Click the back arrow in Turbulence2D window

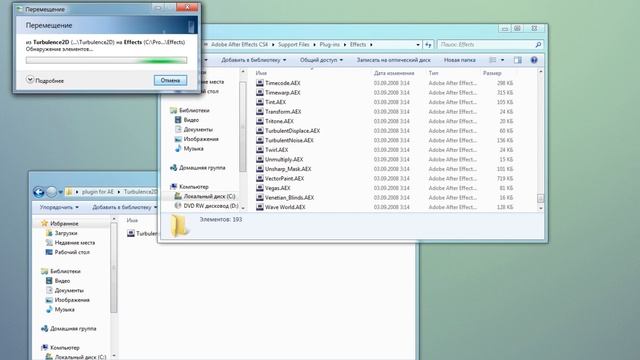click(39, 192)
